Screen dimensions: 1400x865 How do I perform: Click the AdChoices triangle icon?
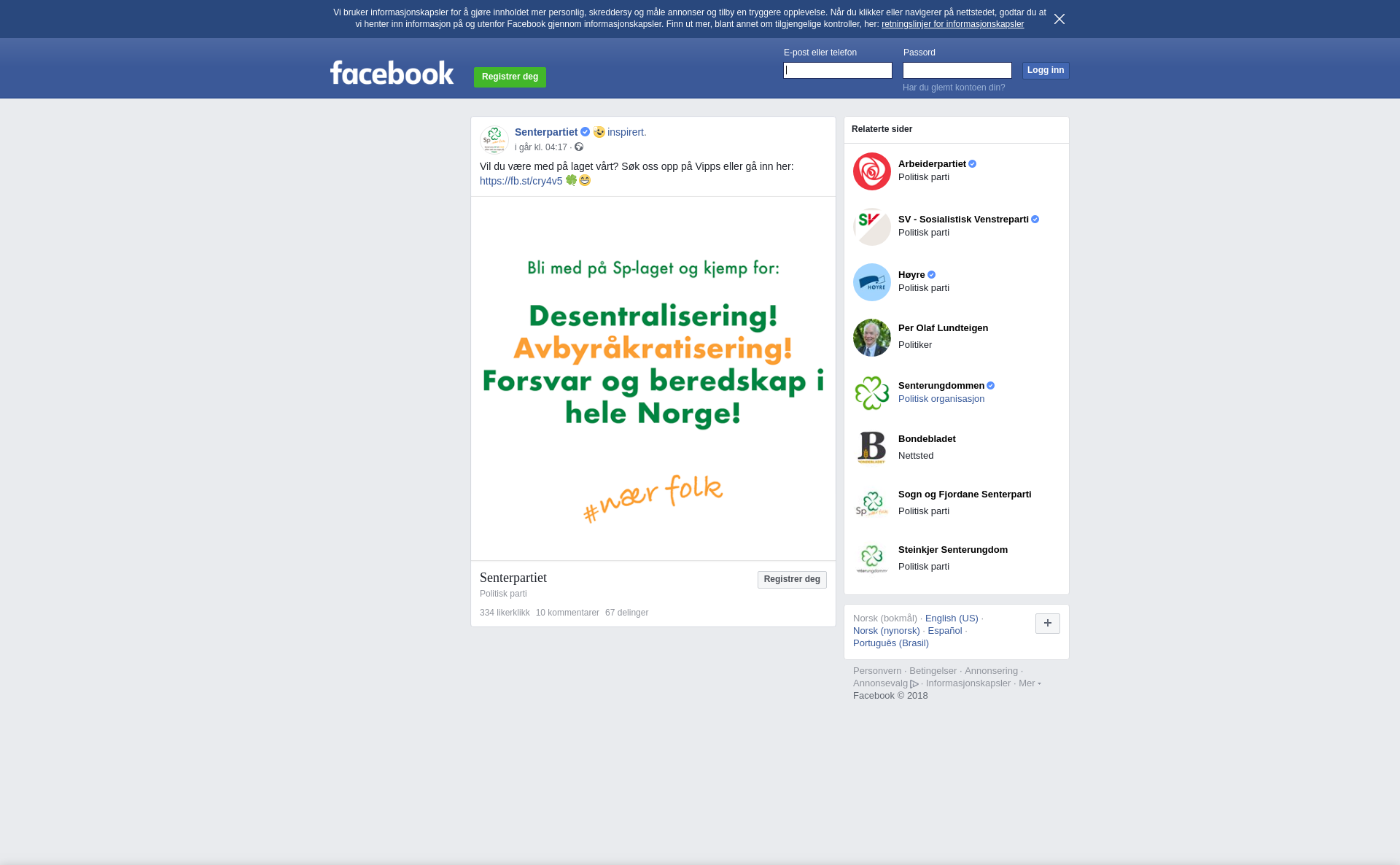pyautogui.click(x=914, y=684)
